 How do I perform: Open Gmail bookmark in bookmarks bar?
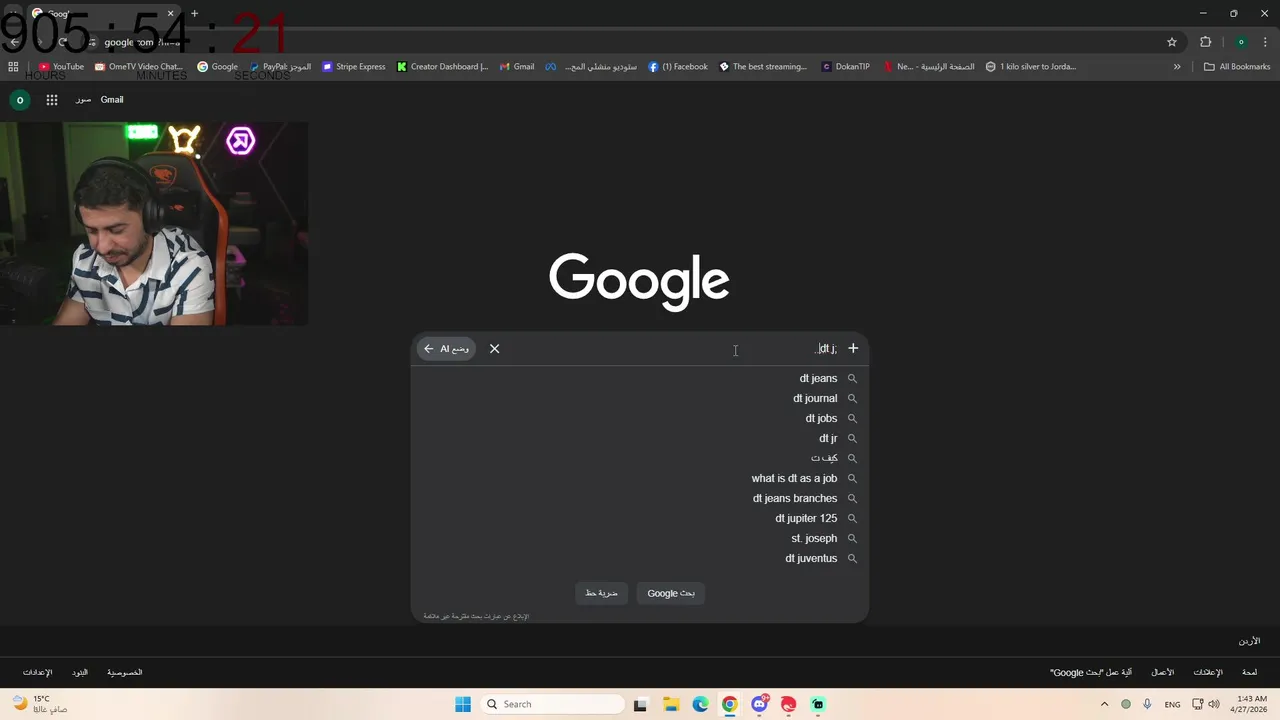tap(517, 67)
